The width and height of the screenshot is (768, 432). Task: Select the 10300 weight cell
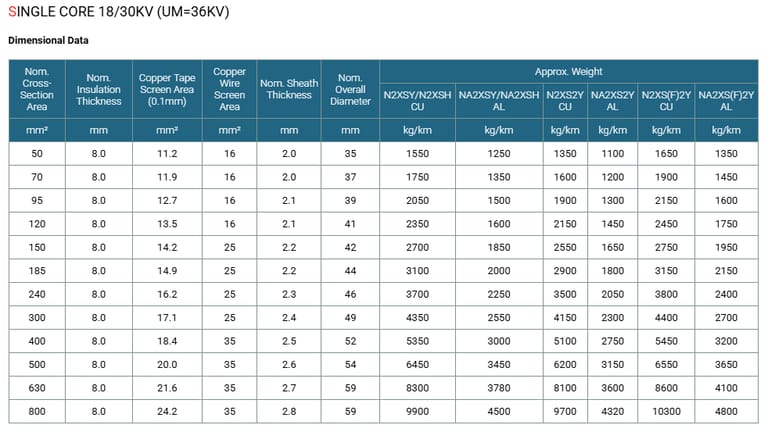pos(665,409)
